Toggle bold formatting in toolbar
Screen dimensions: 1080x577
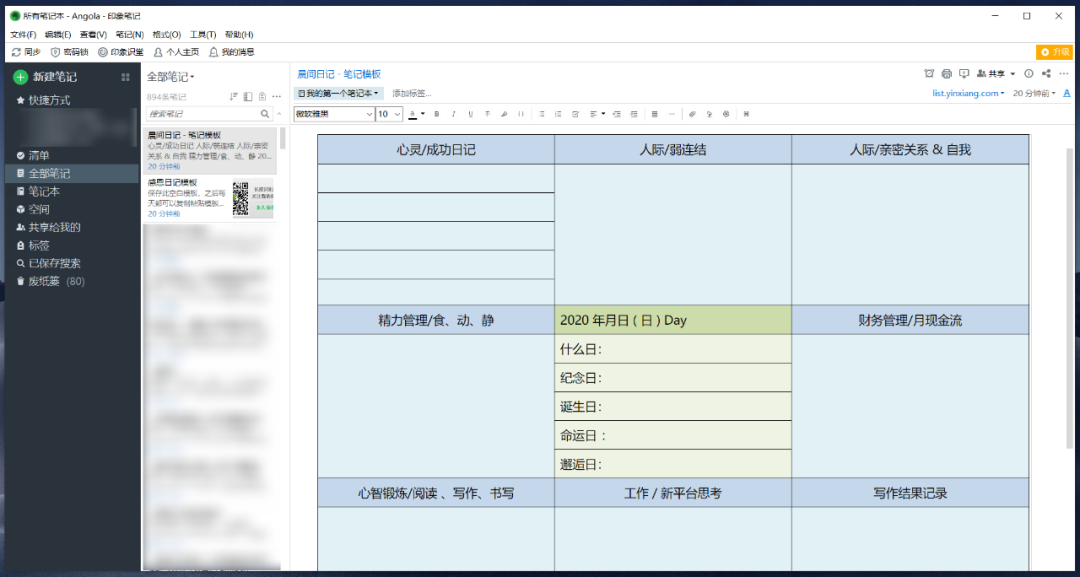437,114
